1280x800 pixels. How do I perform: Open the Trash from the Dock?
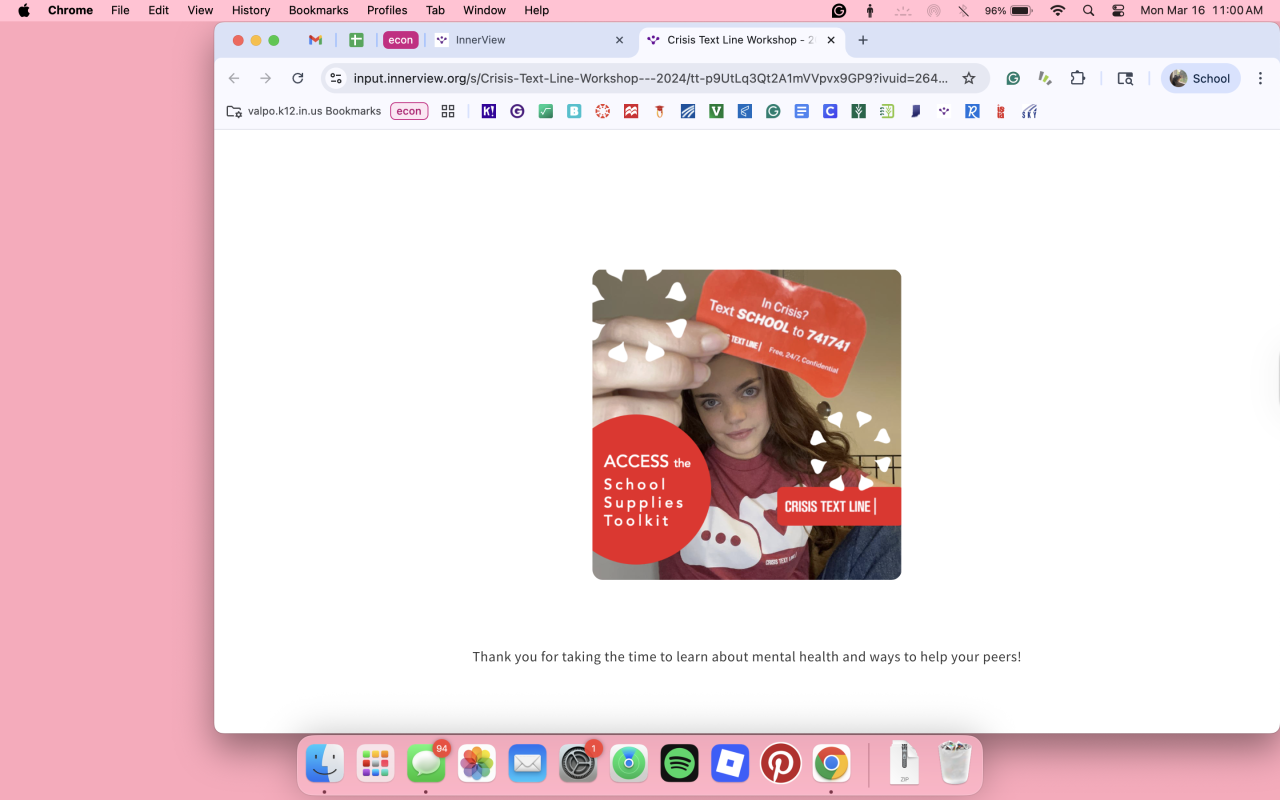pos(956,764)
